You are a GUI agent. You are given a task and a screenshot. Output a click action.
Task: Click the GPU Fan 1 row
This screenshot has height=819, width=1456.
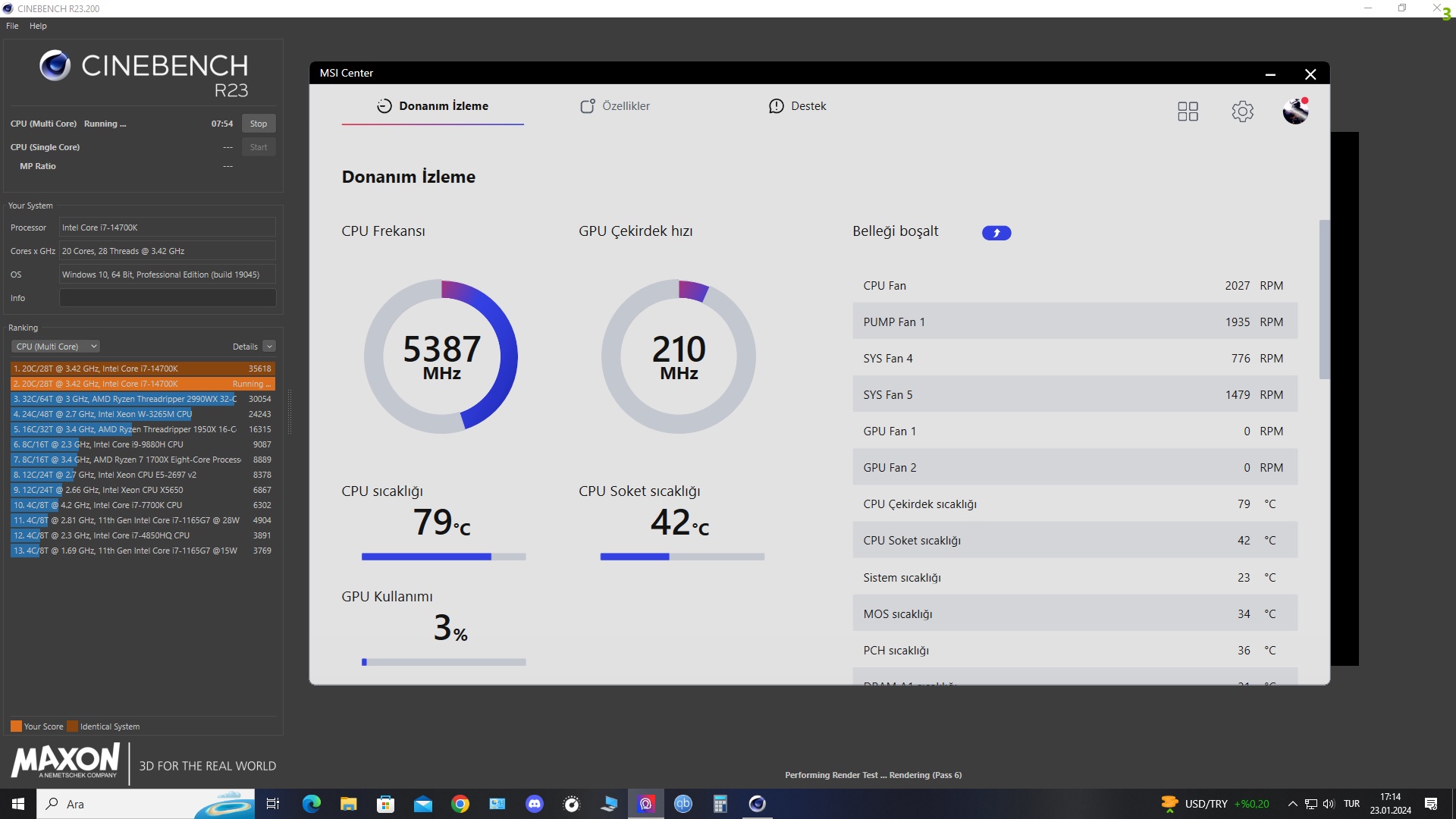coord(1075,431)
